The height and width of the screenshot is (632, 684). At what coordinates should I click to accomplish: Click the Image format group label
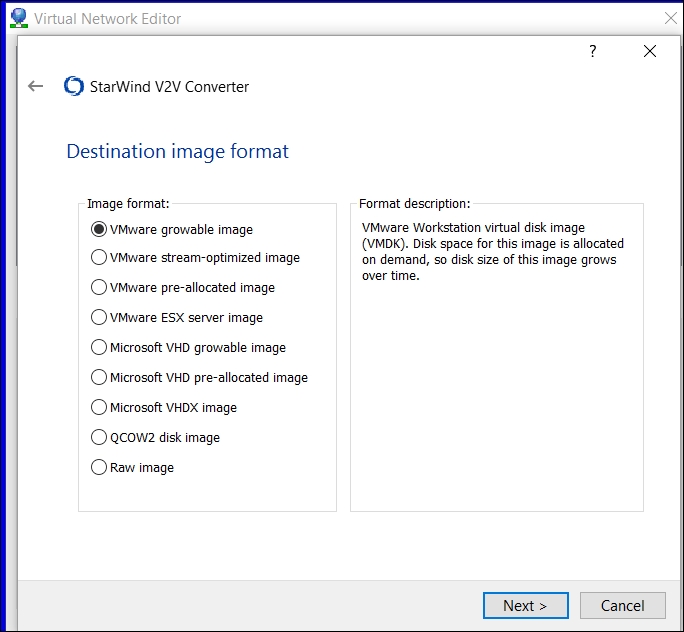coord(128,204)
